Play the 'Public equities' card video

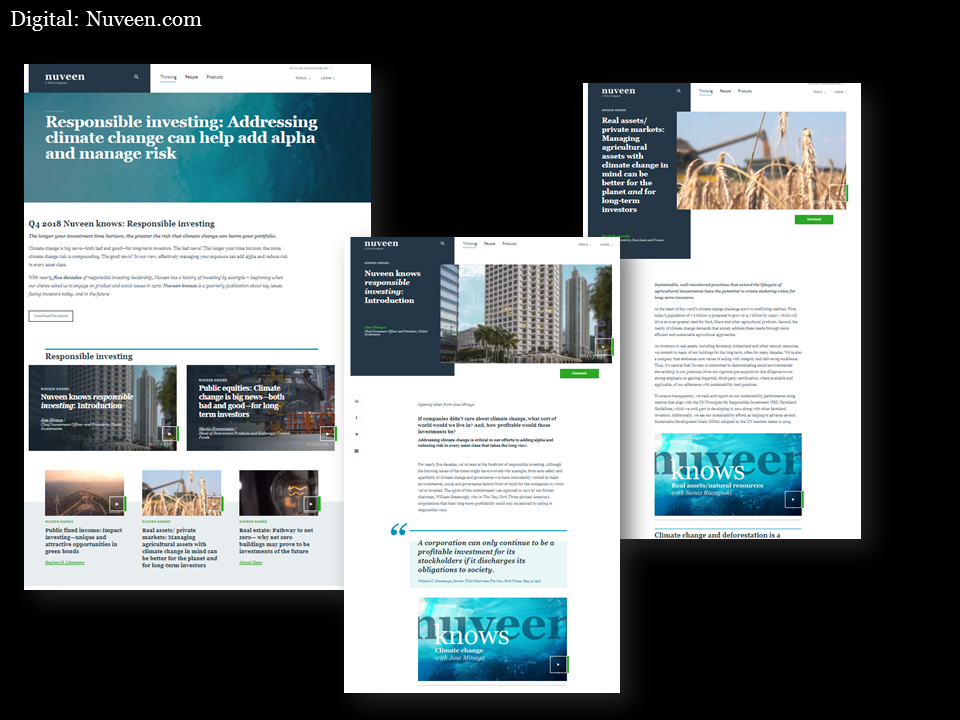tap(328, 433)
